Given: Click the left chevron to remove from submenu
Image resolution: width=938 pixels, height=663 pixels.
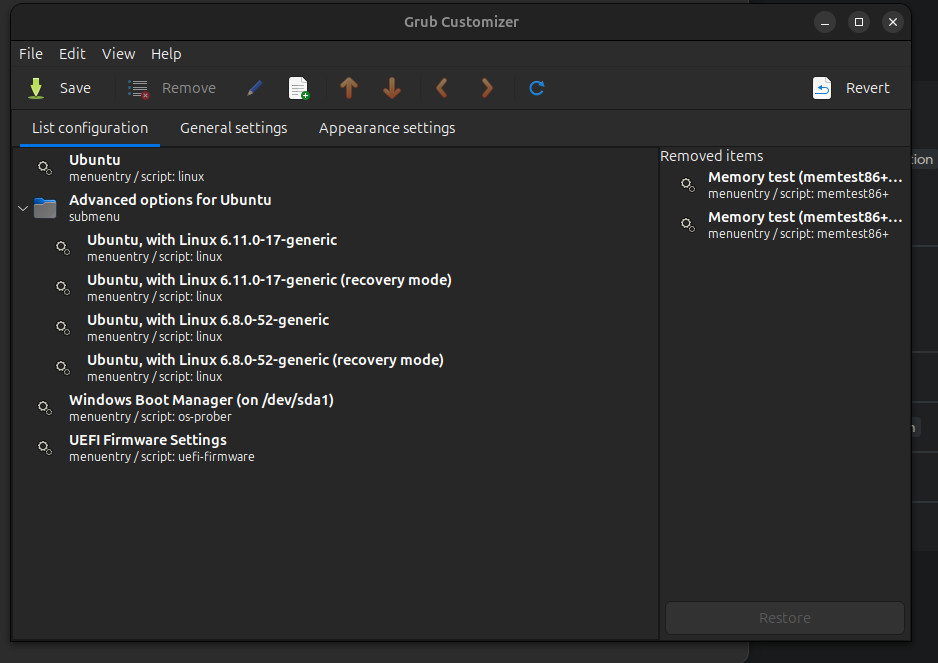Looking at the screenshot, I should point(441,88).
